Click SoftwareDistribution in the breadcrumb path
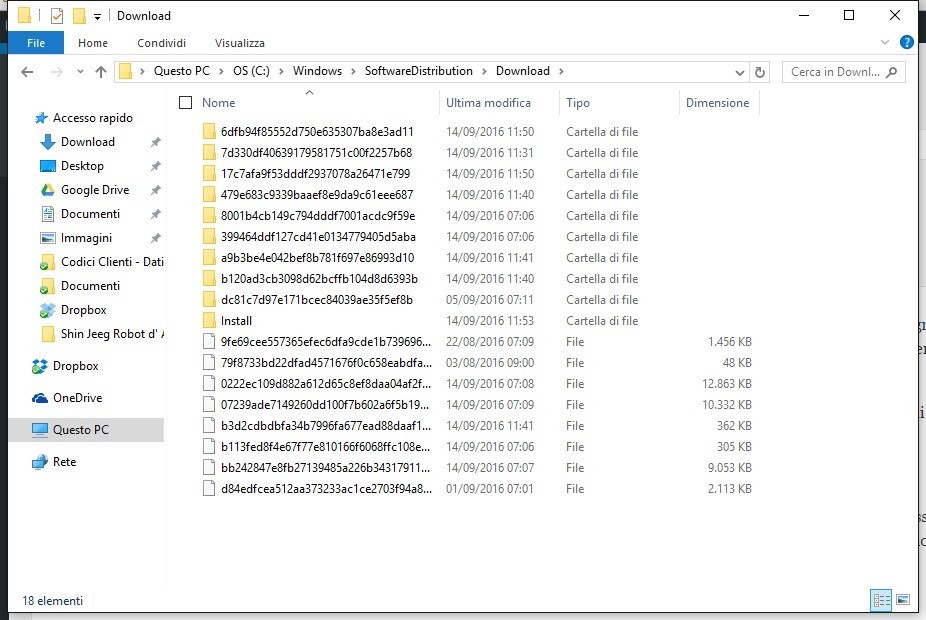 (x=418, y=71)
